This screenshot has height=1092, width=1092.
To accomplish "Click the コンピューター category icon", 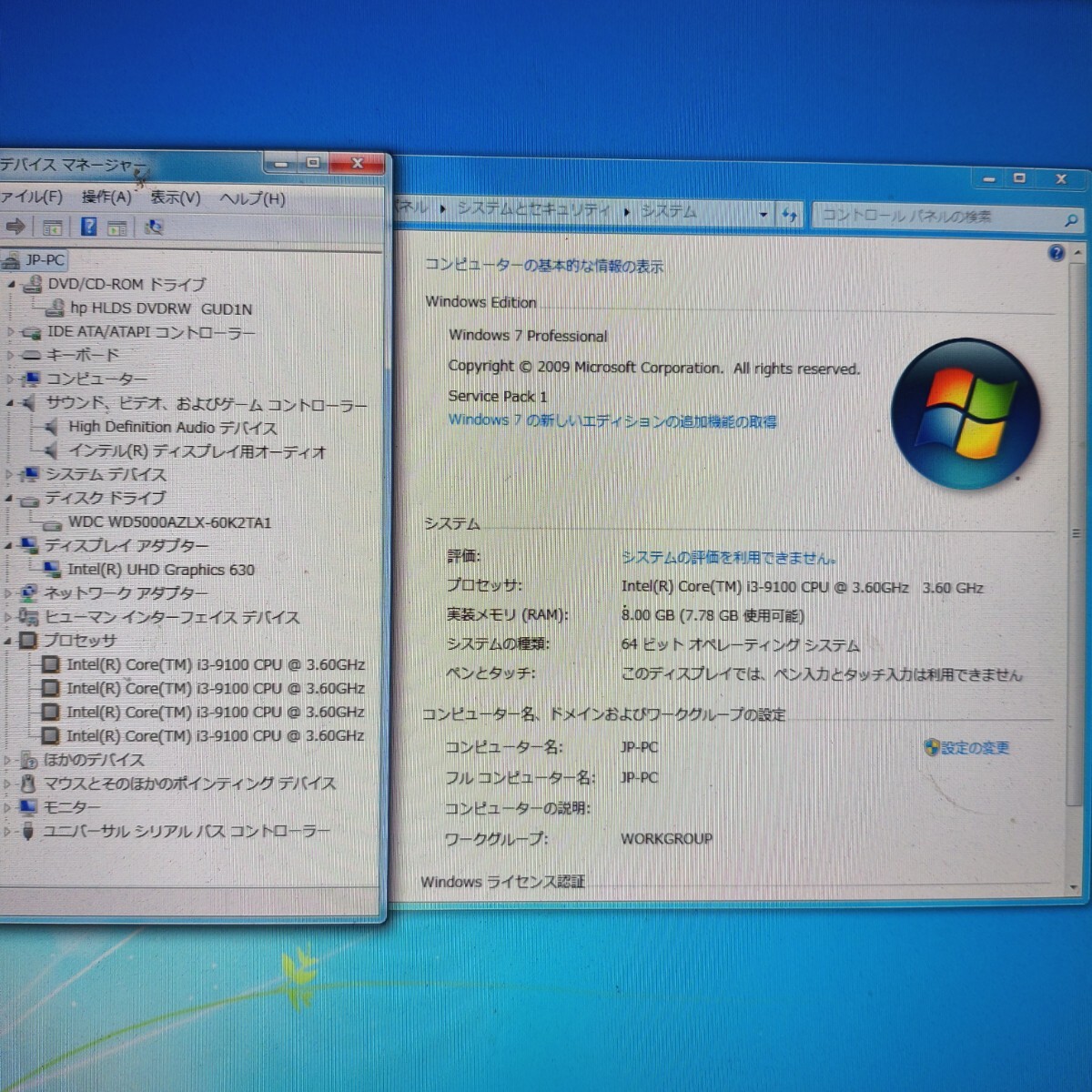I will pos(32,379).
